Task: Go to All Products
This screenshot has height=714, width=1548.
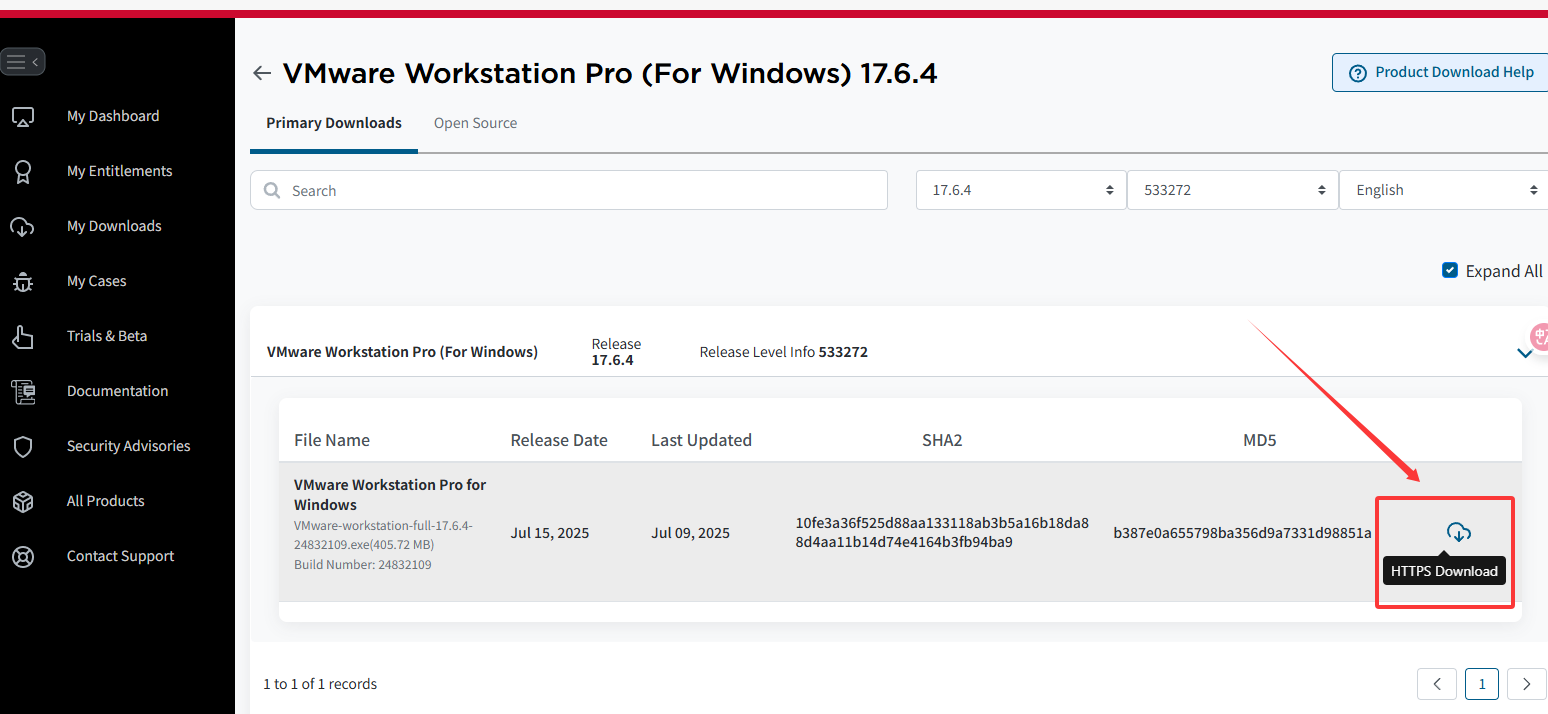Action: coord(106,501)
